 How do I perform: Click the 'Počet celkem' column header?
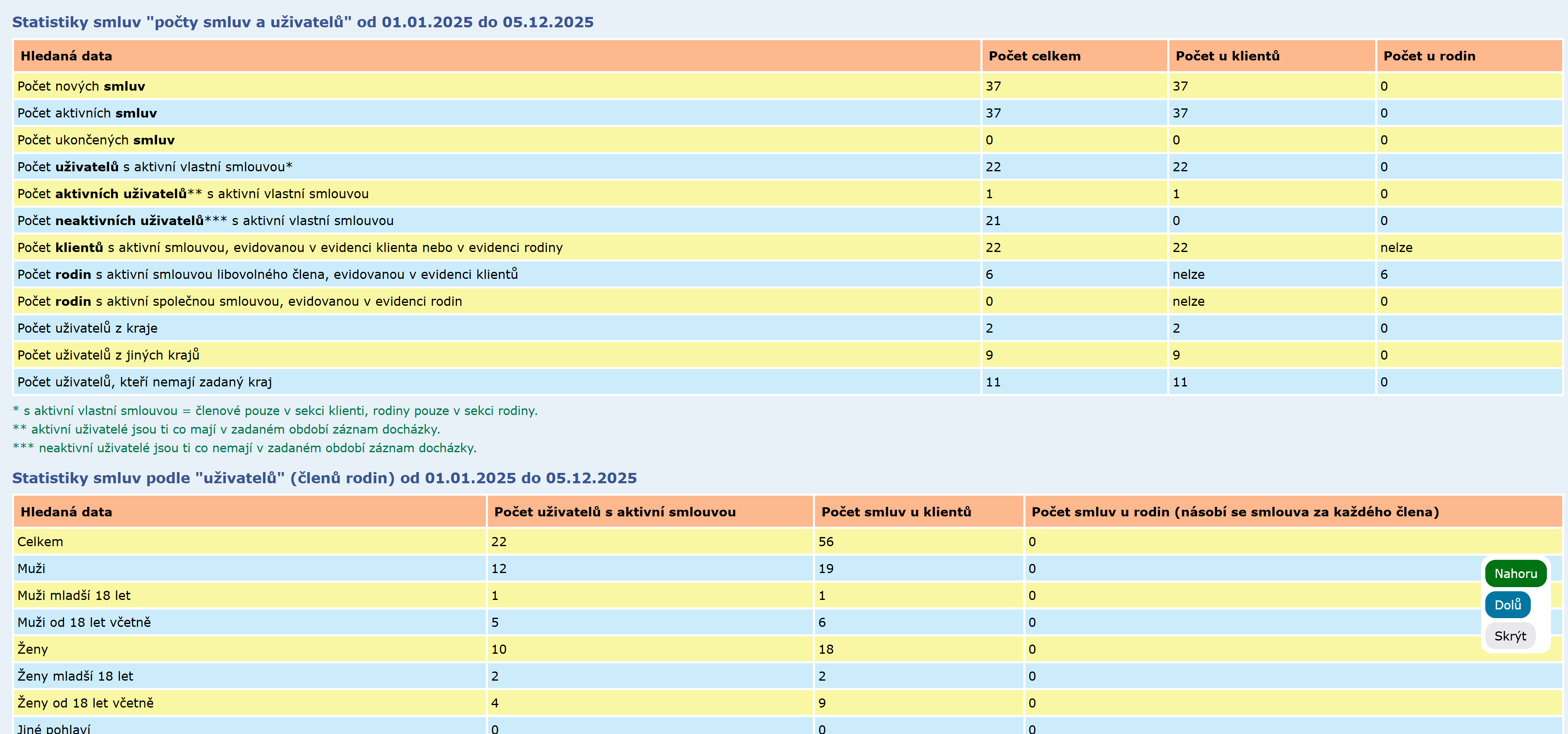click(1034, 56)
